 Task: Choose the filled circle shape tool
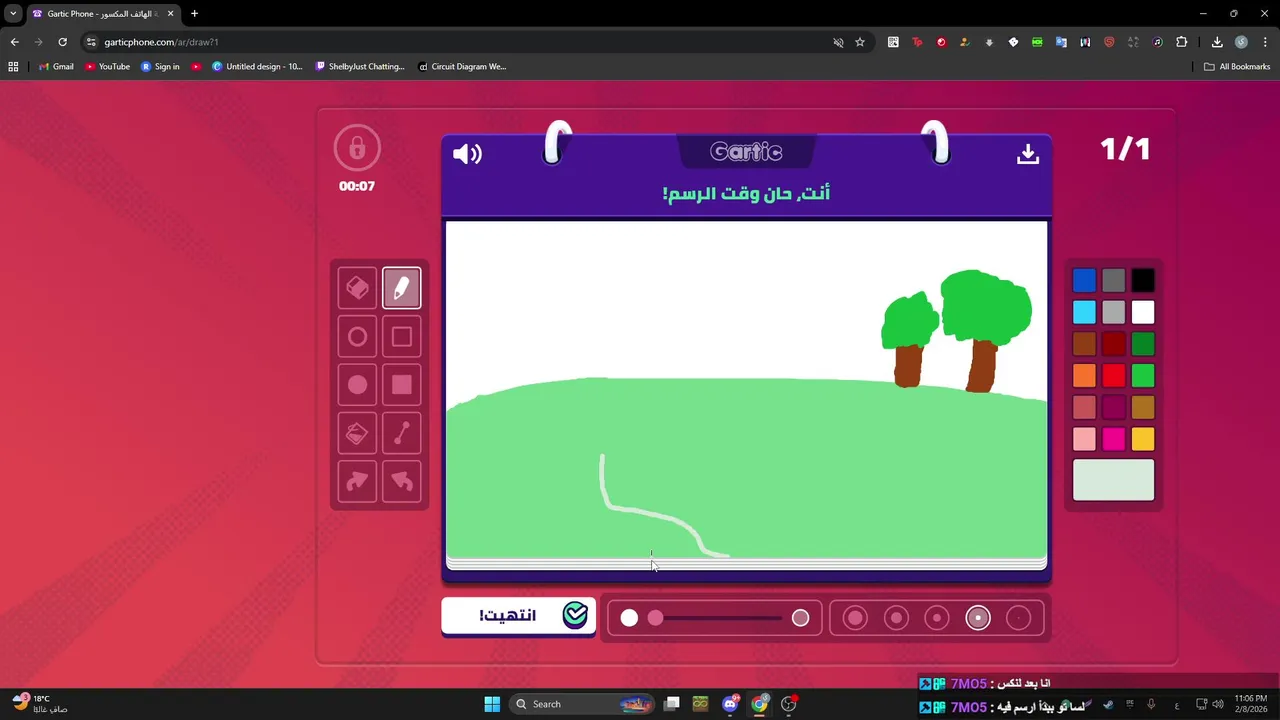(357, 385)
